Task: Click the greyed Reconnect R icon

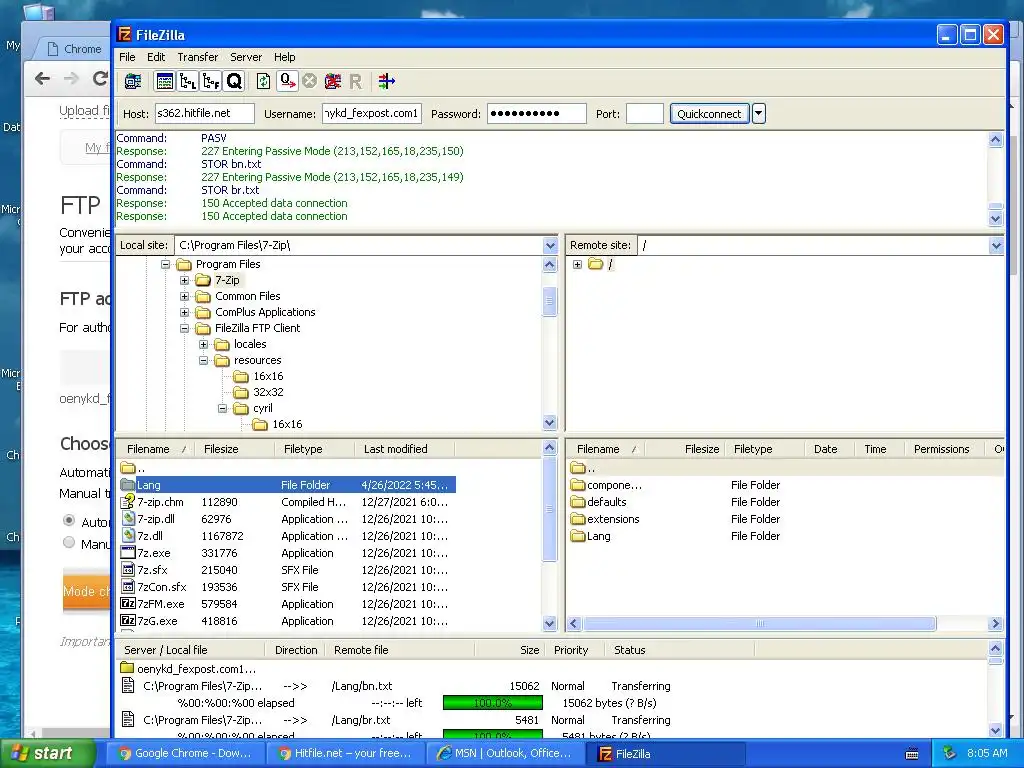Action: tap(355, 82)
